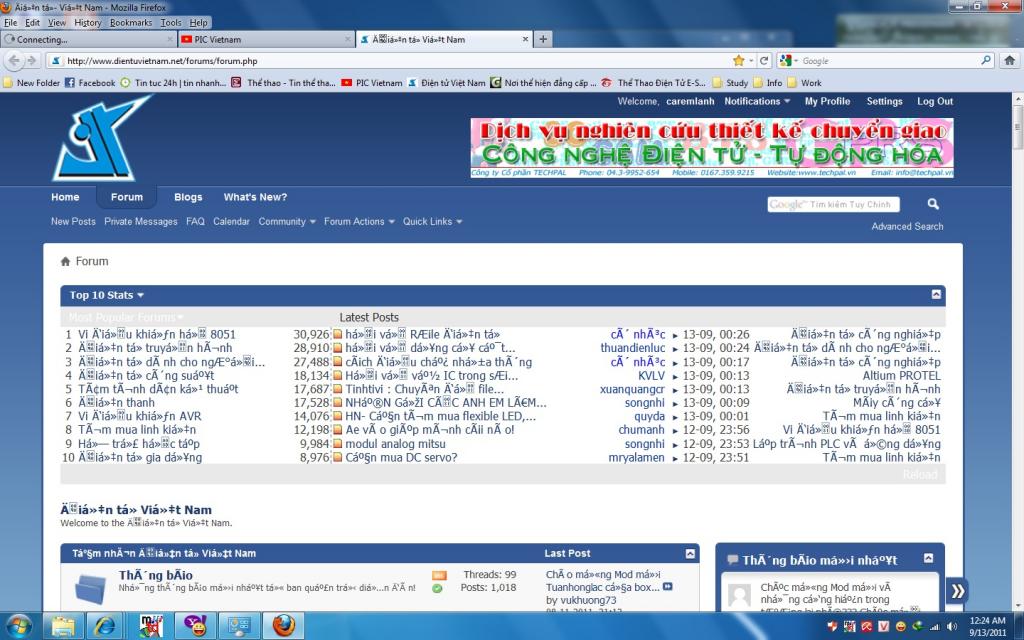Viewport: 1024px width, 640px height.
Task: Collapse the forum category with Last Post header
Action: (690, 554)
